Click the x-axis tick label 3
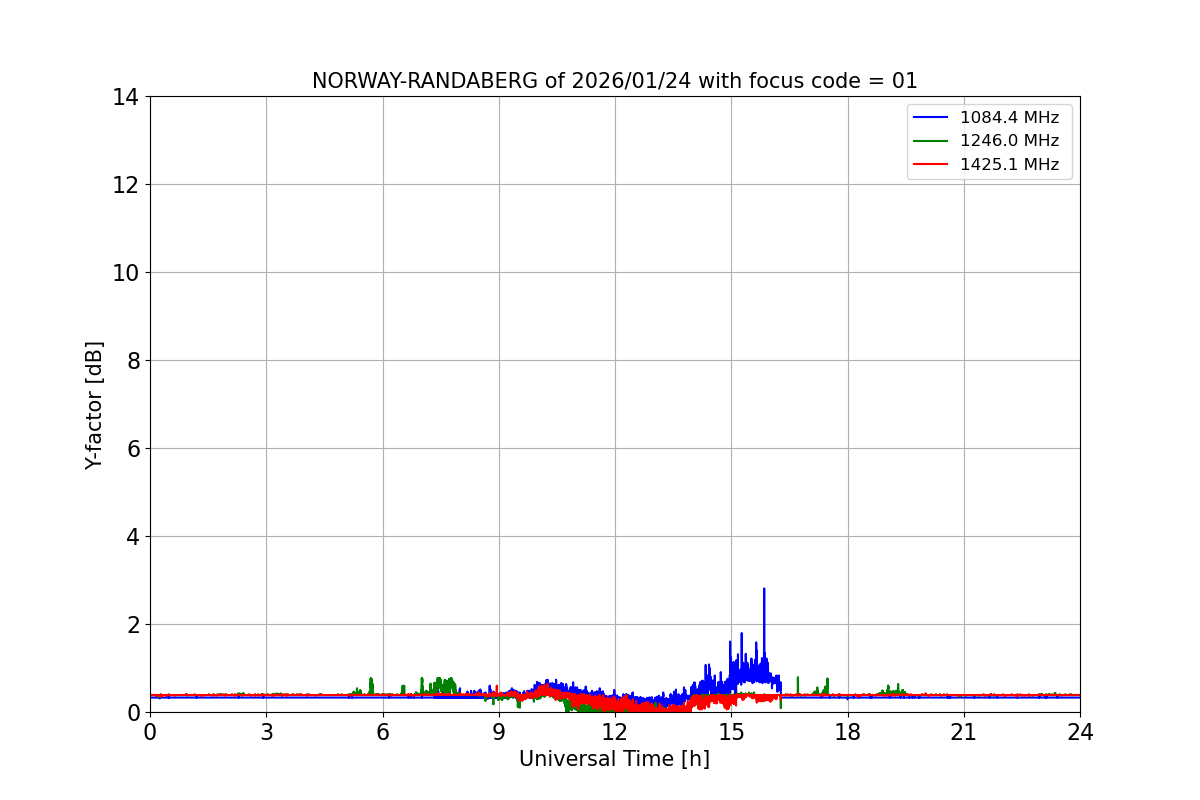 tap(266, 733)
